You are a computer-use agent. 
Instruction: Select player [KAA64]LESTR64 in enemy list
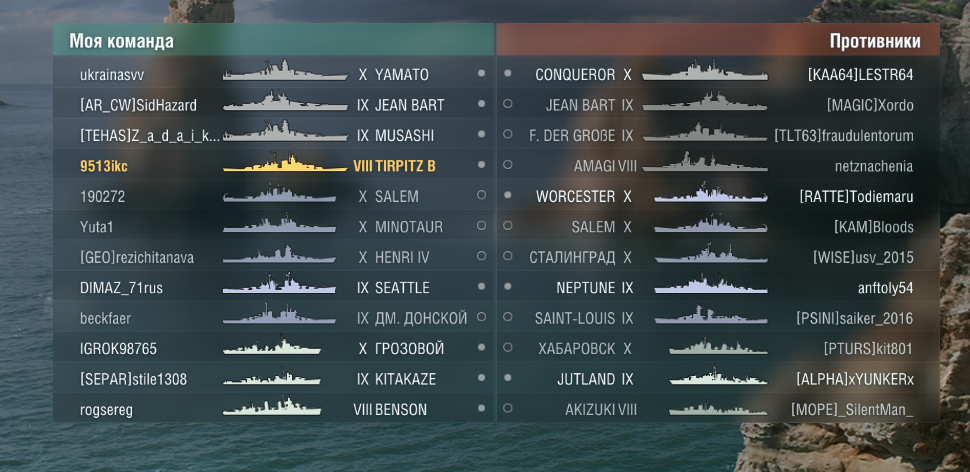click(860, 75)
